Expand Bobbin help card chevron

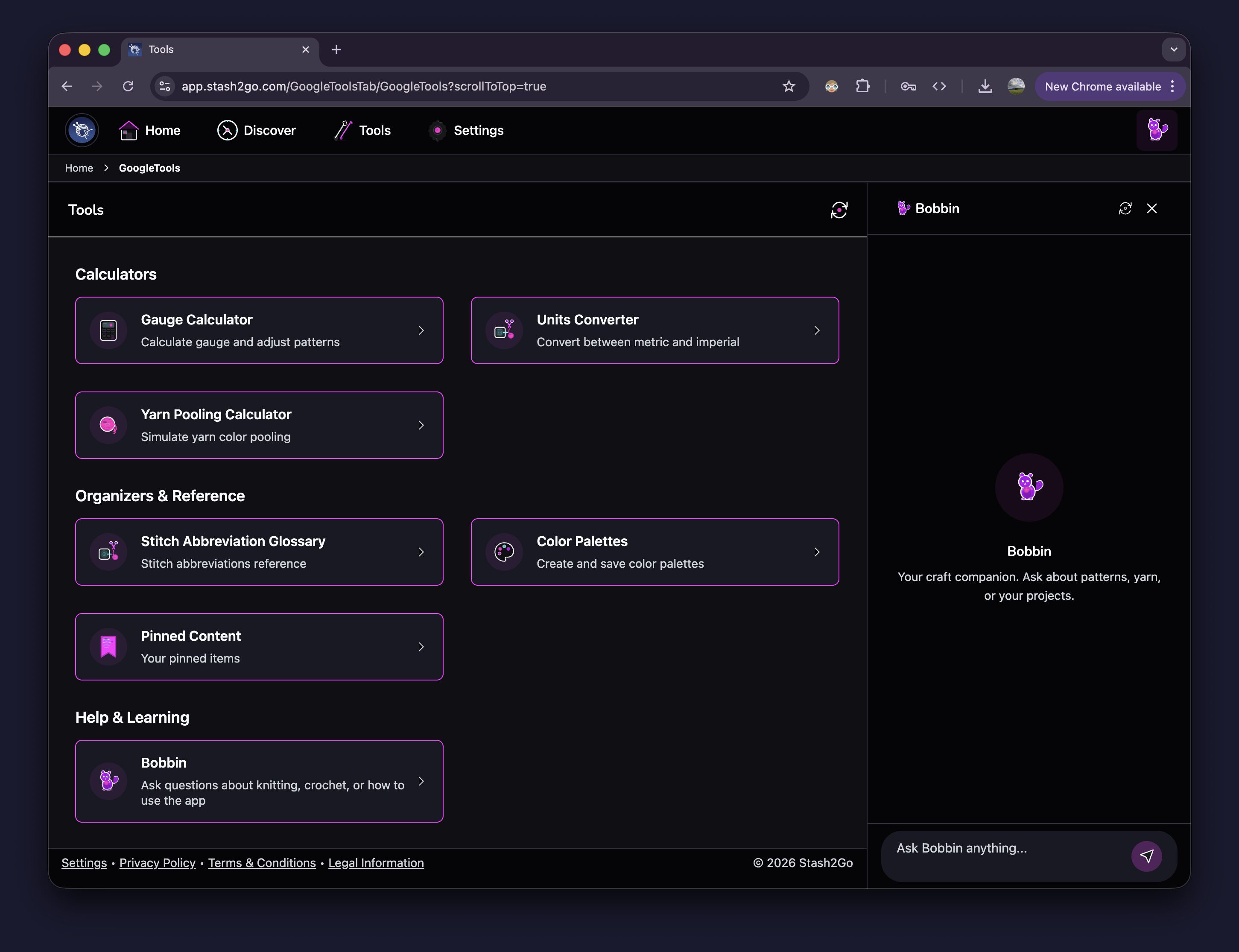pos(421,781)
